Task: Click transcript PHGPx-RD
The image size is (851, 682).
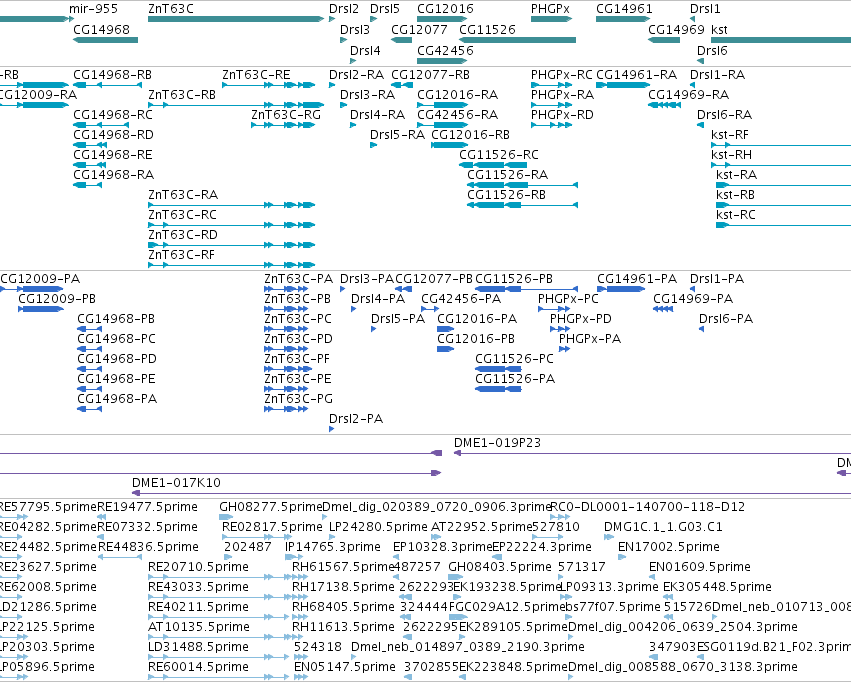Action: coord(562,114)
